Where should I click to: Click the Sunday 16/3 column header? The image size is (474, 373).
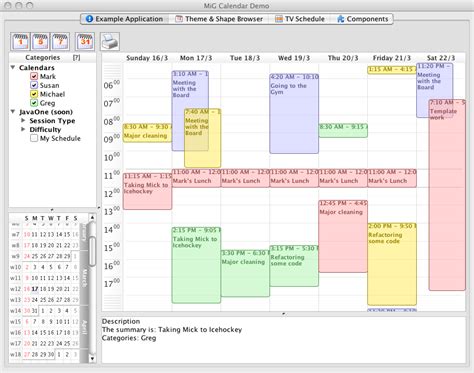tap(147, 58)
